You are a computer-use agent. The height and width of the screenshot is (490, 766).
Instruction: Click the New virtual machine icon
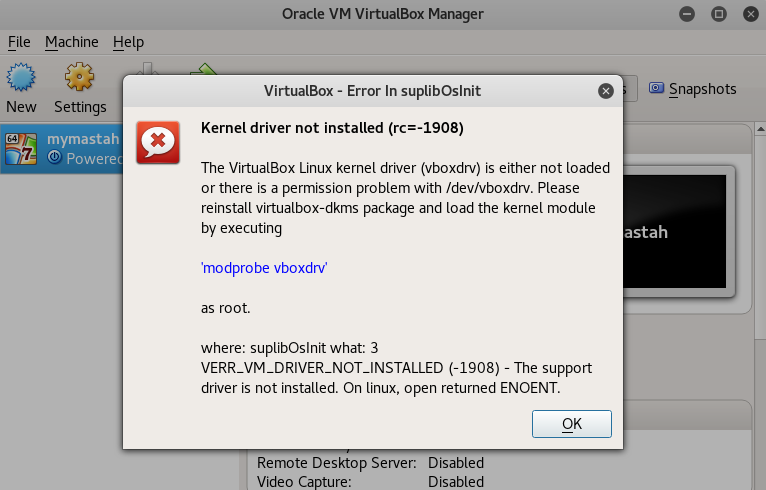click(x=21, y=79)
